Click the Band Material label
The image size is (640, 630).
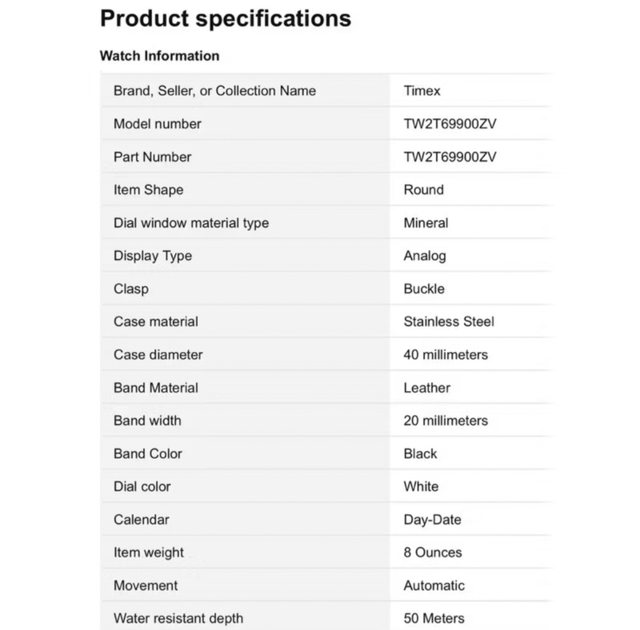156,388
